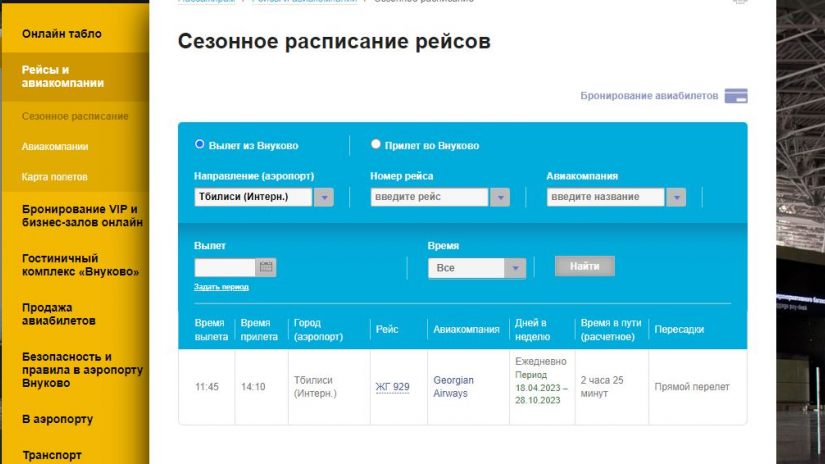Viewport: 825px width, 464px height.
Task: Open В аэропорту sidebar item
Action: [x=57, y=419]
